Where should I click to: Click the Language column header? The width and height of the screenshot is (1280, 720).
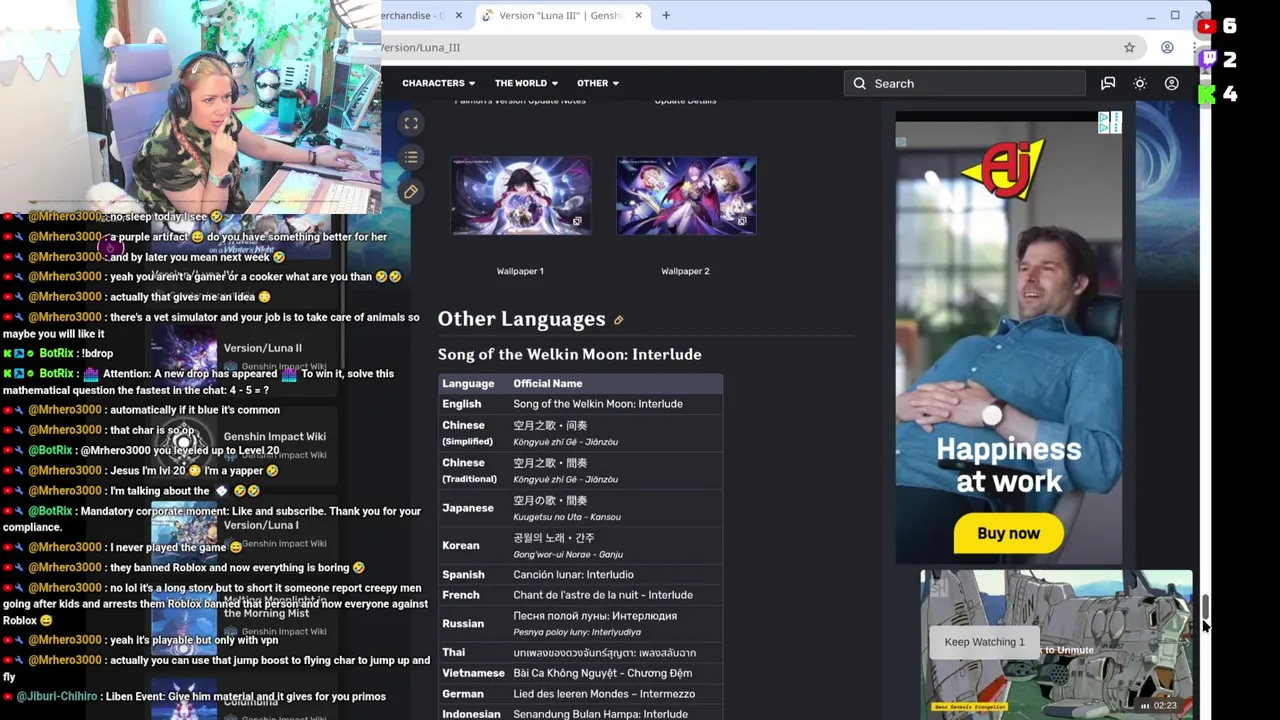click(468, 383)
